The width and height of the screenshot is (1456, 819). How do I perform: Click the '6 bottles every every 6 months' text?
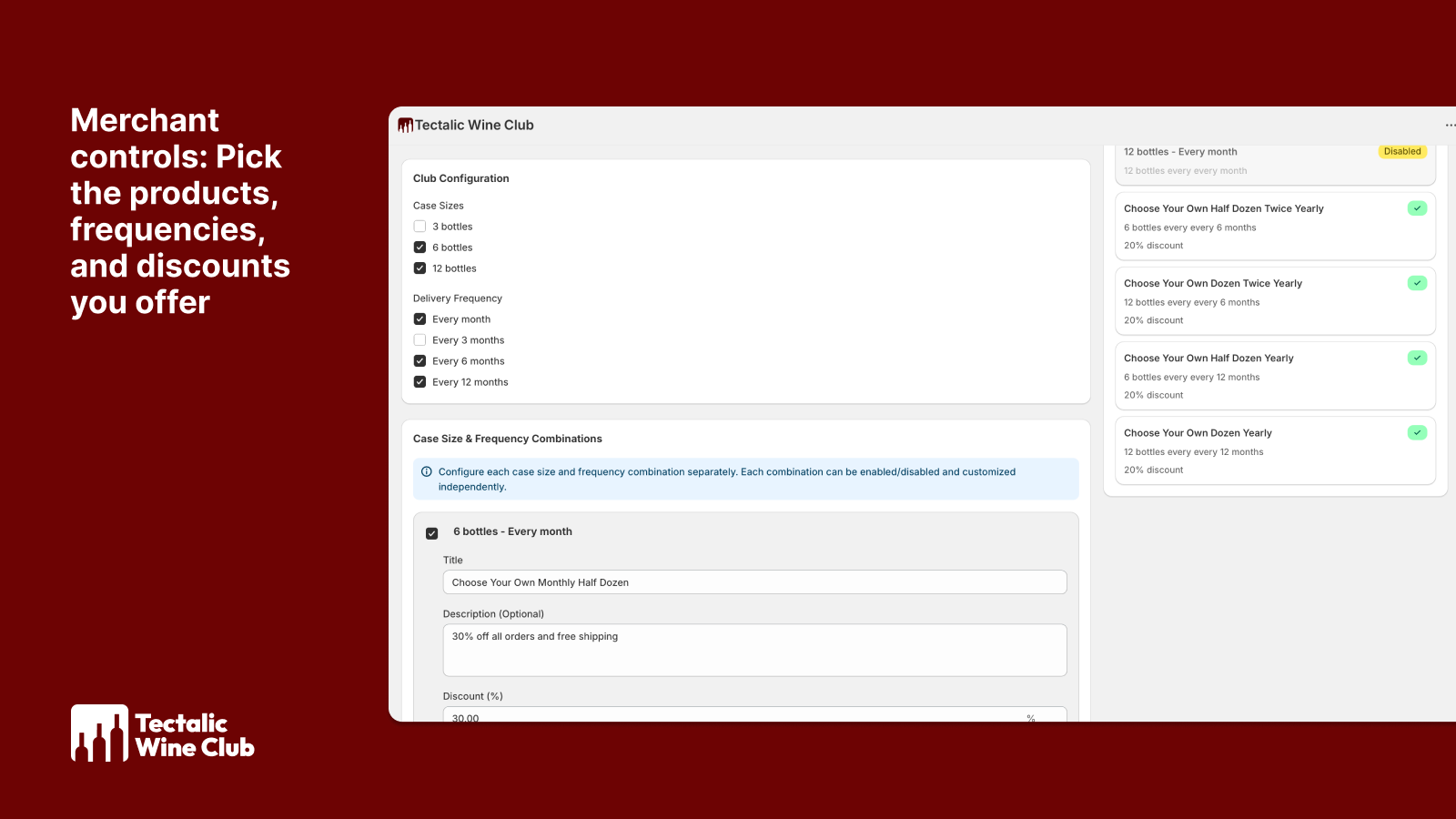coord(1190,227)
